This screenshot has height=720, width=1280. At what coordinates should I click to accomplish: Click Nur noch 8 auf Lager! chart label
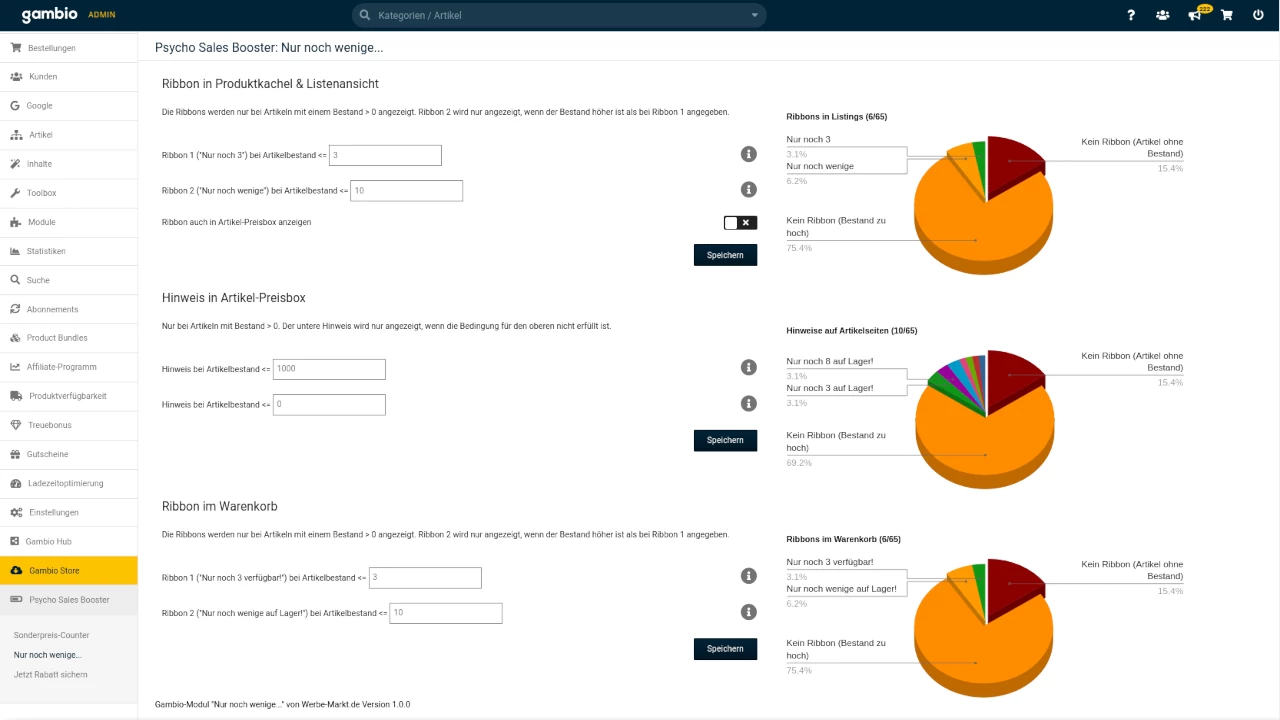830,361
